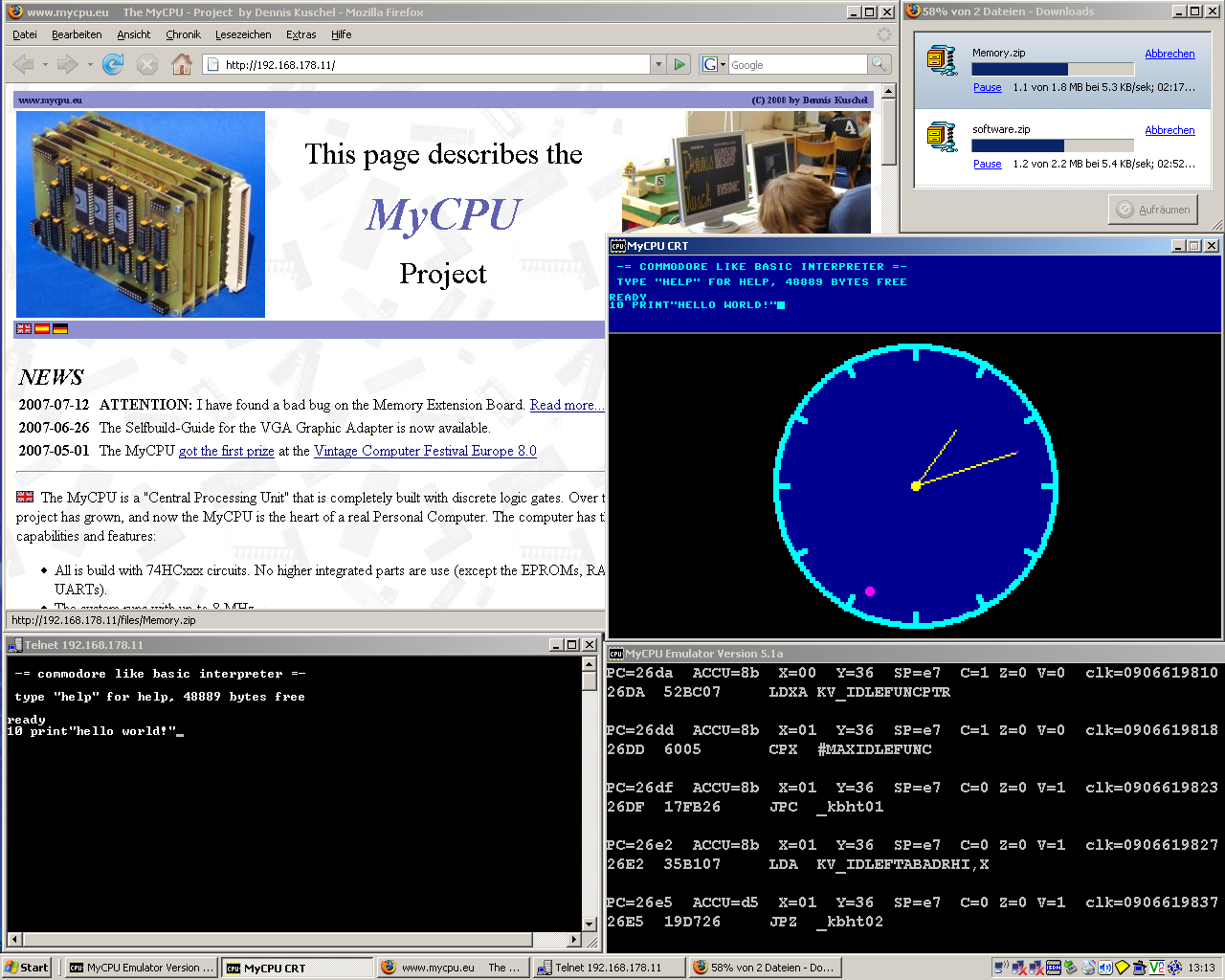Switch the site language with the German flag
The image size is (1225, 980).
(60, 329)
